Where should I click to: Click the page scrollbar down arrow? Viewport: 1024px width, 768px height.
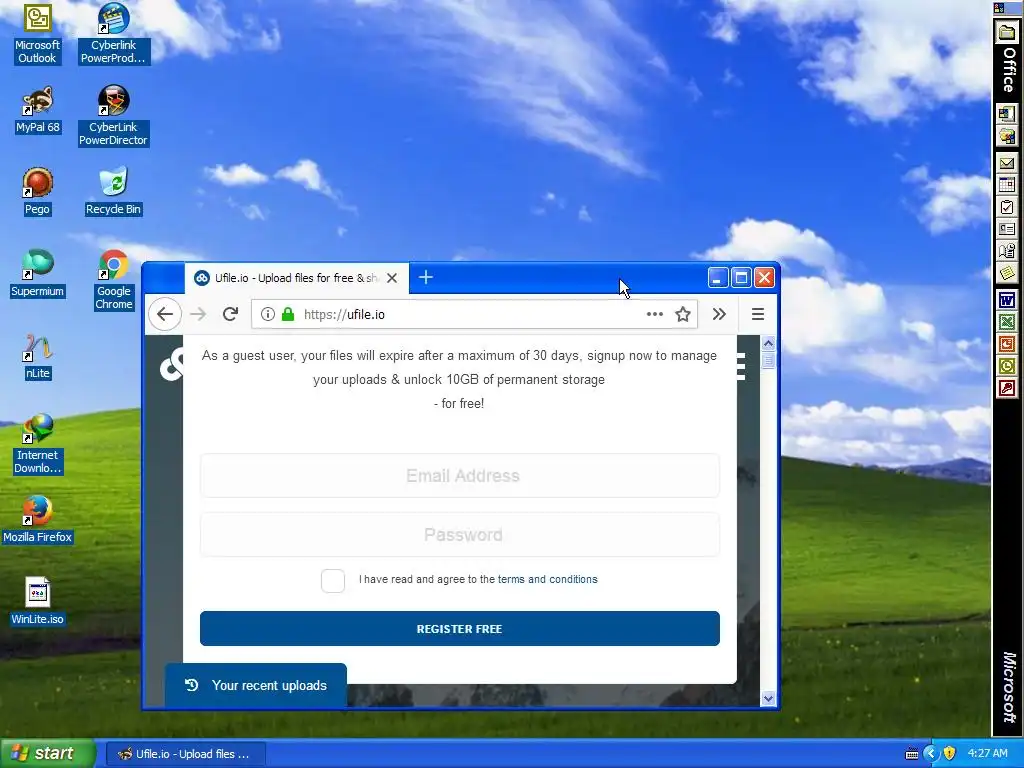pos(768,698)
